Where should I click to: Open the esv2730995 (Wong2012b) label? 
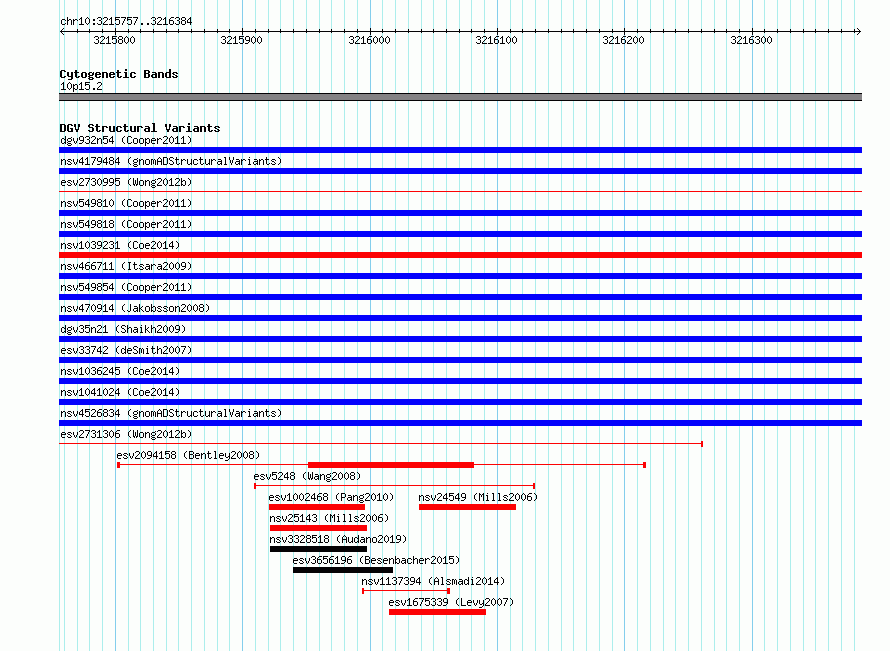point(126,182)
